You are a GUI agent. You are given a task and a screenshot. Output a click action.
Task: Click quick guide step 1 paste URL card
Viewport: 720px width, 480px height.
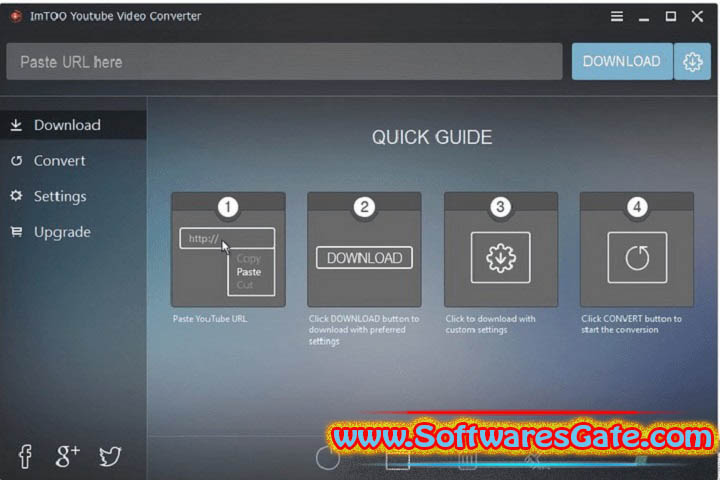pos(228,249)
